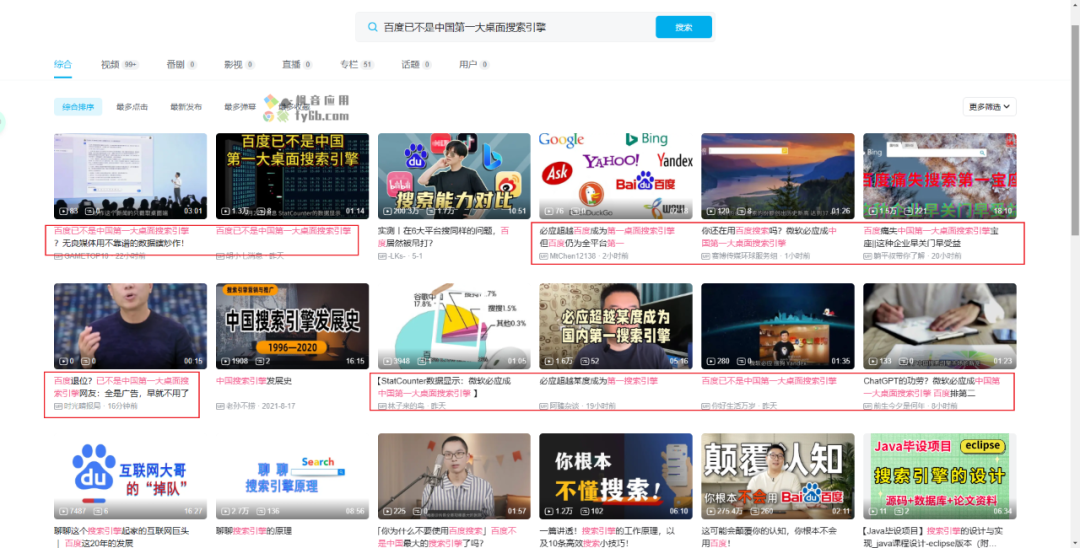The width and height of the screenshot is (1080, 548).
Task: Open the dark blue skyline thumbnail lasting 01:35
Action: coord(778,326)
